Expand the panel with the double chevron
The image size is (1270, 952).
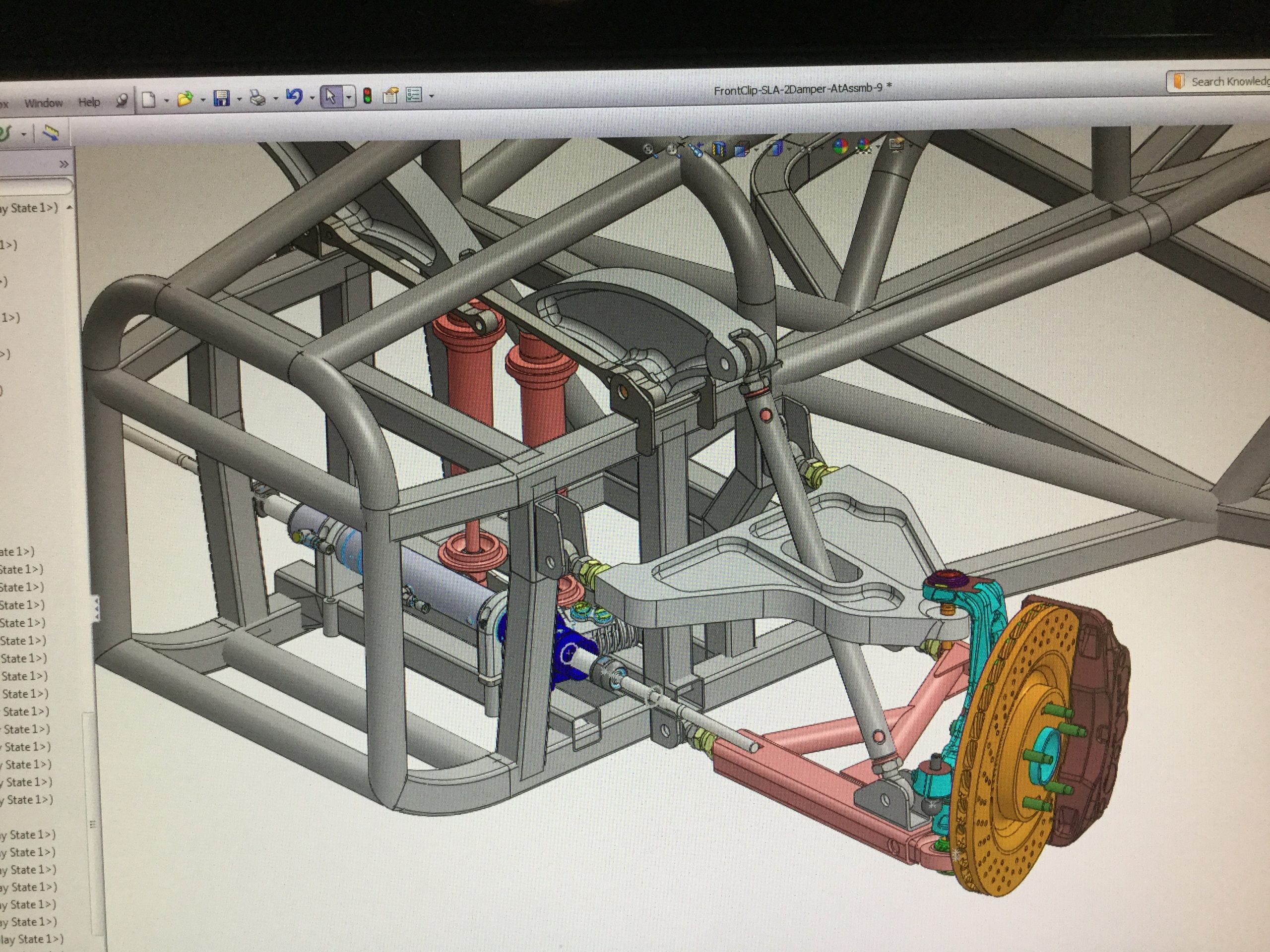(x=63, y=164)
